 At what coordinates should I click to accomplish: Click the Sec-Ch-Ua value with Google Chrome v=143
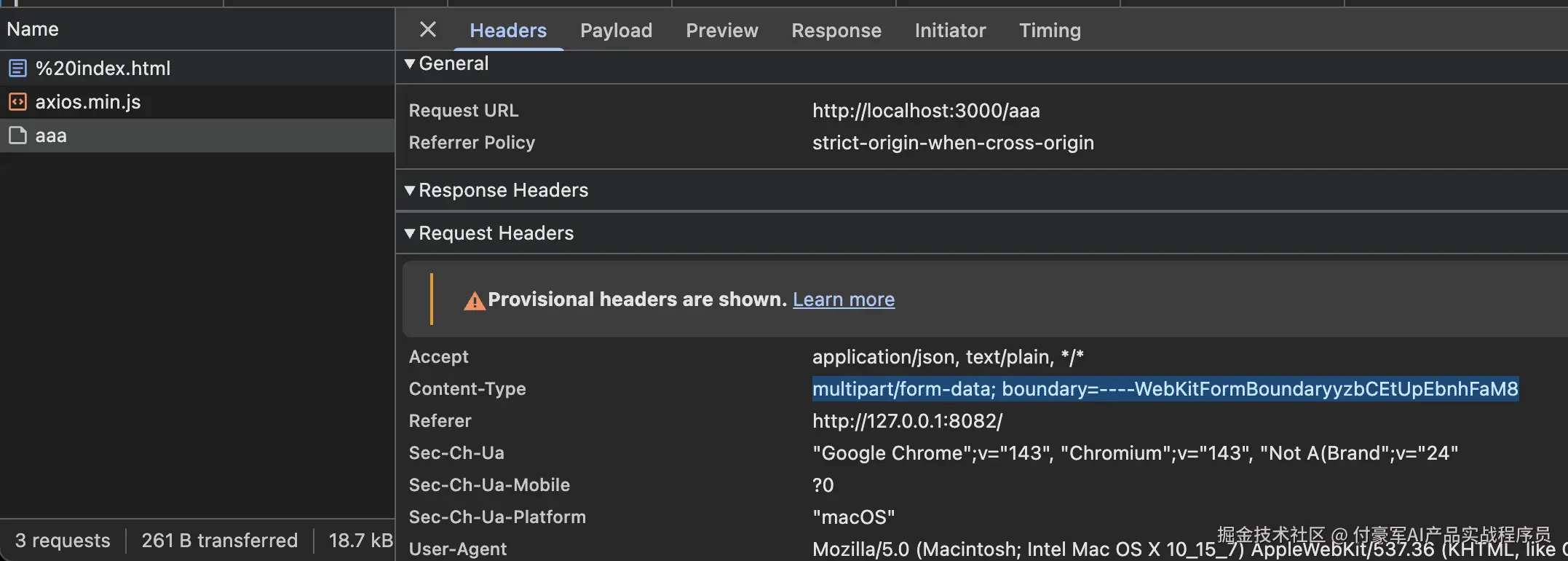click(1135, 453)
